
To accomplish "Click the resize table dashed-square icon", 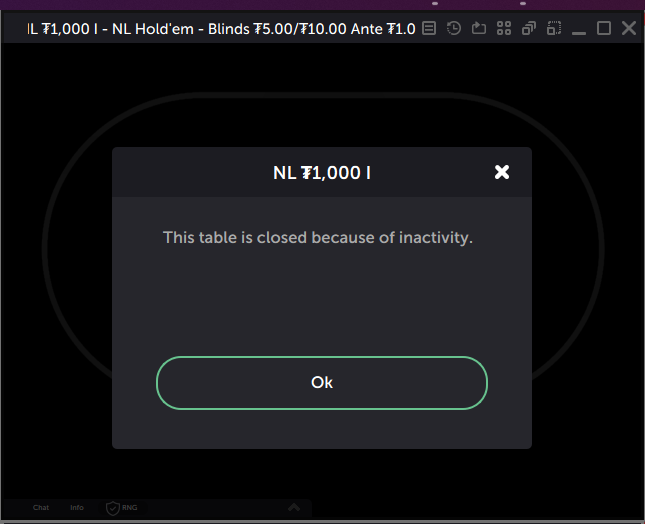I will [x=554, y=29].
